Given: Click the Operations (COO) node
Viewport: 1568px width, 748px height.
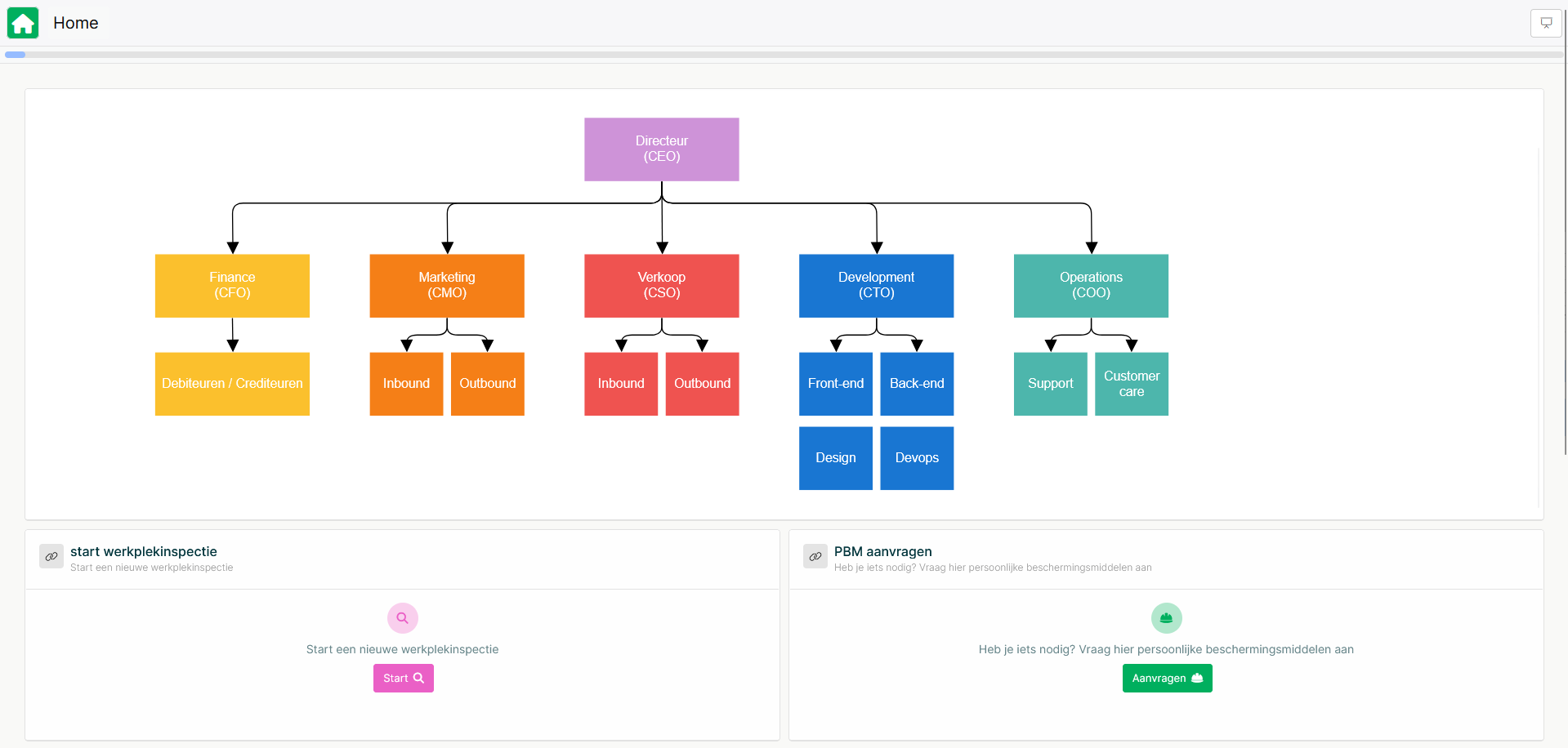Looking at the screenshot, I should click(x=1091, y=286).
